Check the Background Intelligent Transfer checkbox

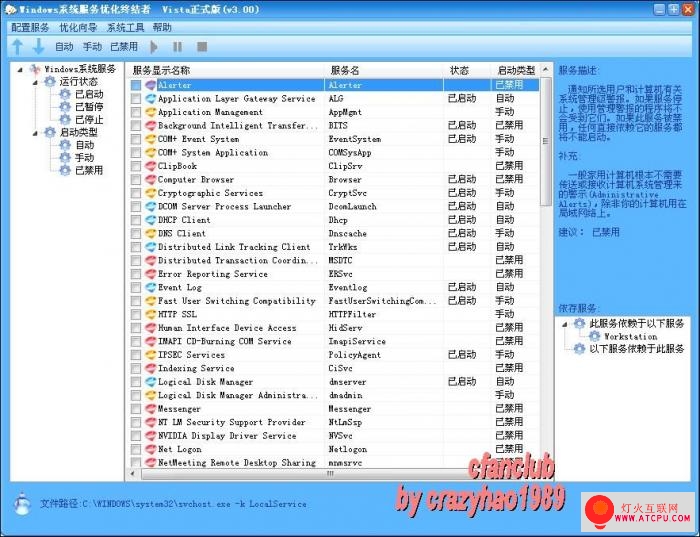pos(136,125)
